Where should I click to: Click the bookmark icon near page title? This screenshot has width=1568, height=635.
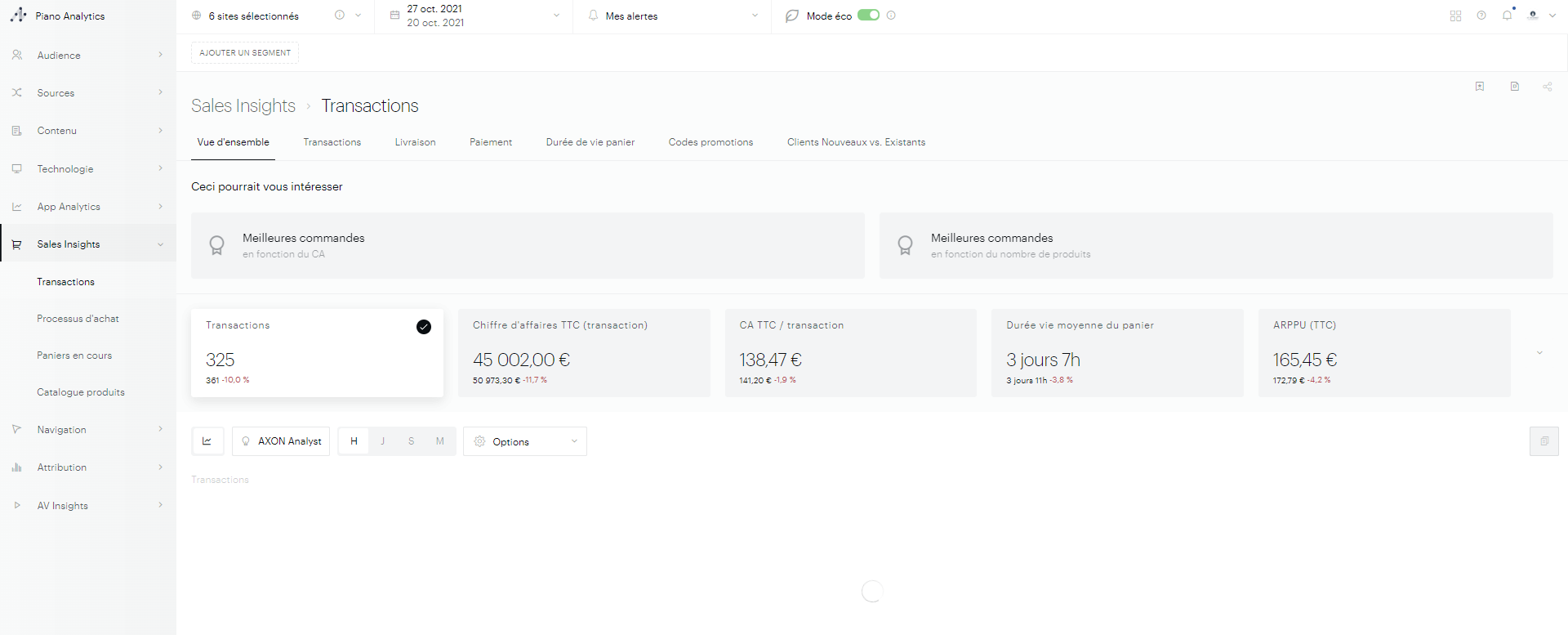tap(1479, 87)
